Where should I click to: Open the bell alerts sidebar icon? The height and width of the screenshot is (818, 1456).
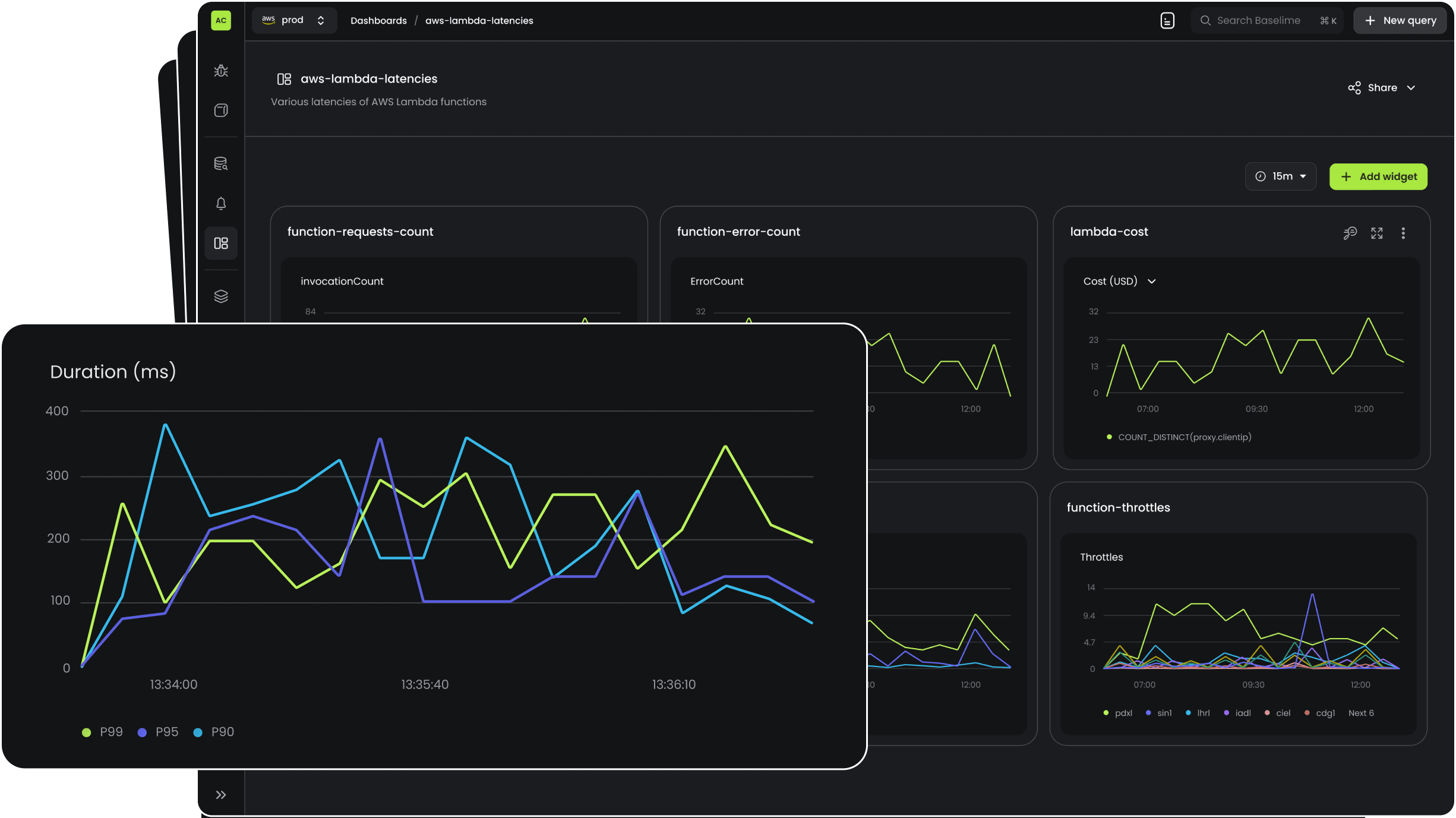[221, 204]
